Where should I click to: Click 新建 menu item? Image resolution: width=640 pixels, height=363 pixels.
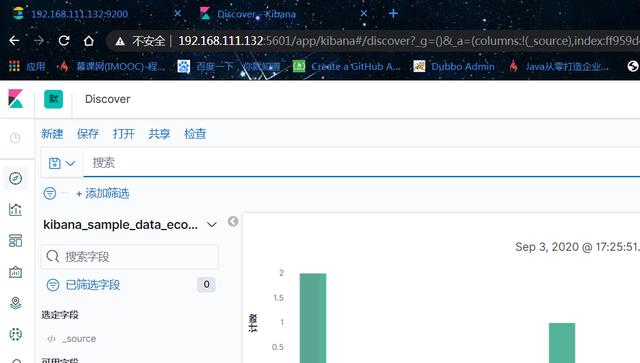click(x=52, y=134)
